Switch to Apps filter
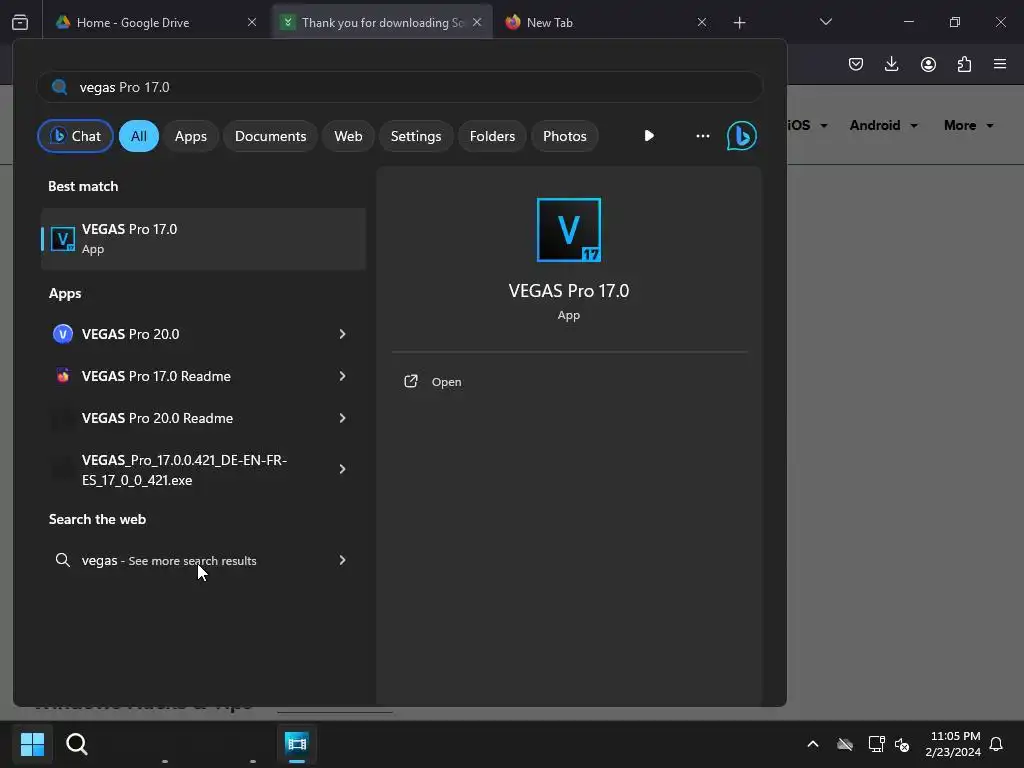 pos(191,136)
